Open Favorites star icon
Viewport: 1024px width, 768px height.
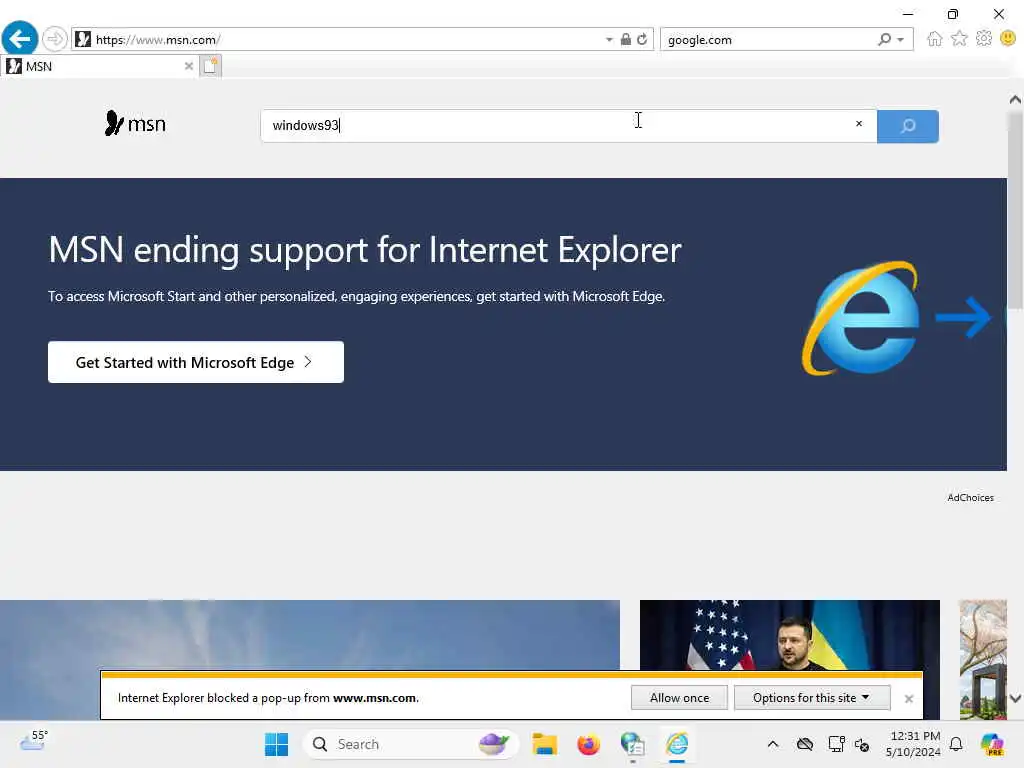pos(959,39)
